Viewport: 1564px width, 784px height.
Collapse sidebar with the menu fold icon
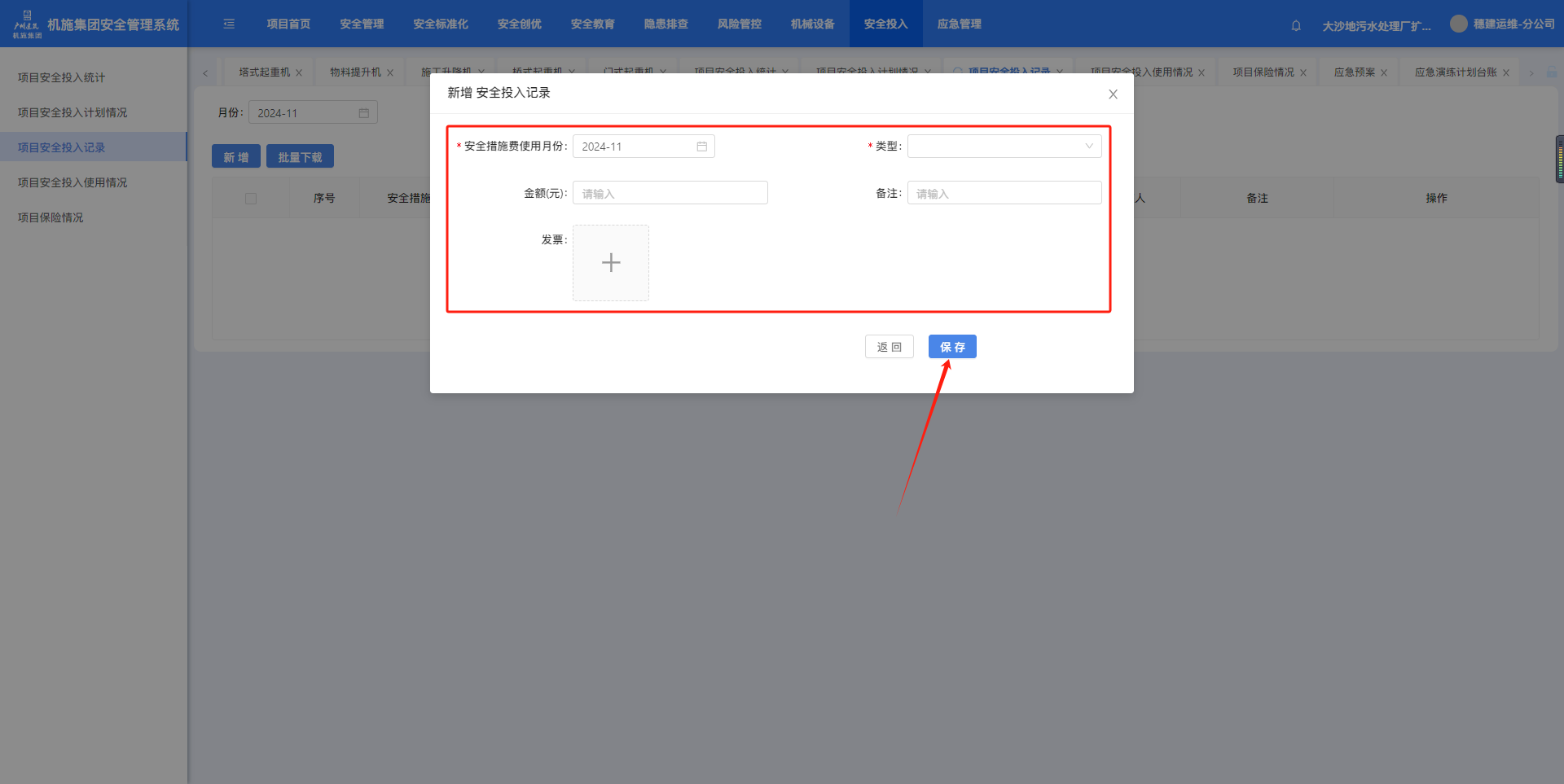pyautogui.click(x=229, y=24)
